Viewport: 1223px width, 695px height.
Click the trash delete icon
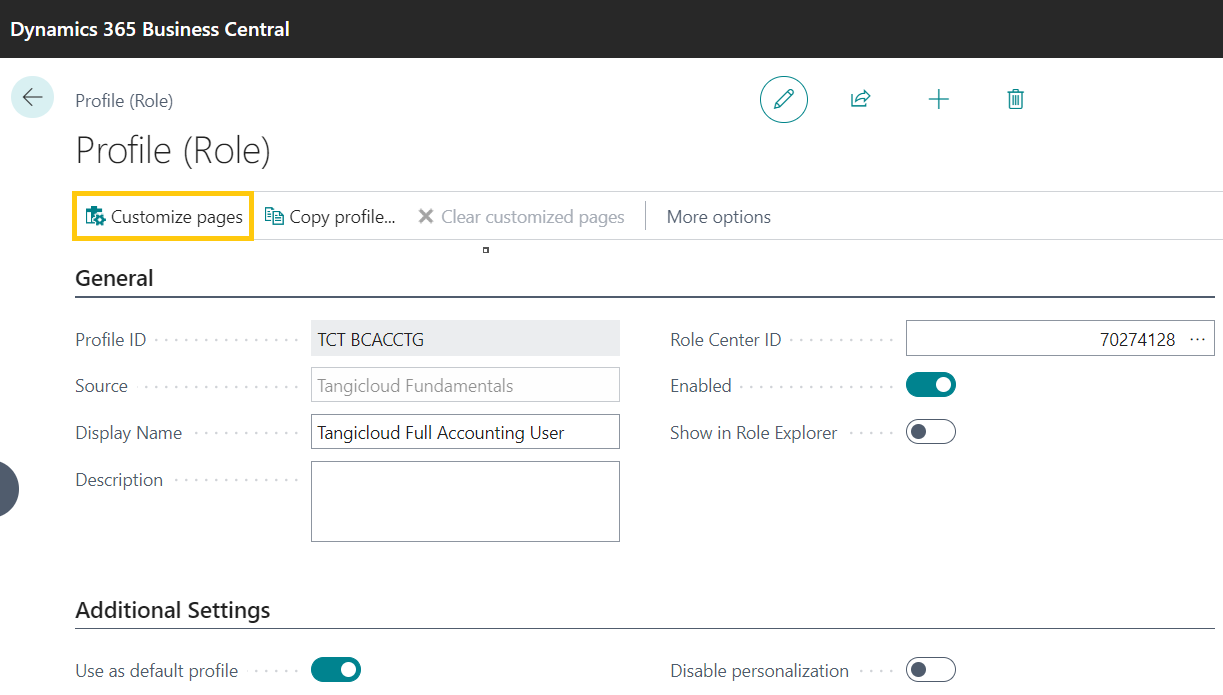coord(1015,99)
